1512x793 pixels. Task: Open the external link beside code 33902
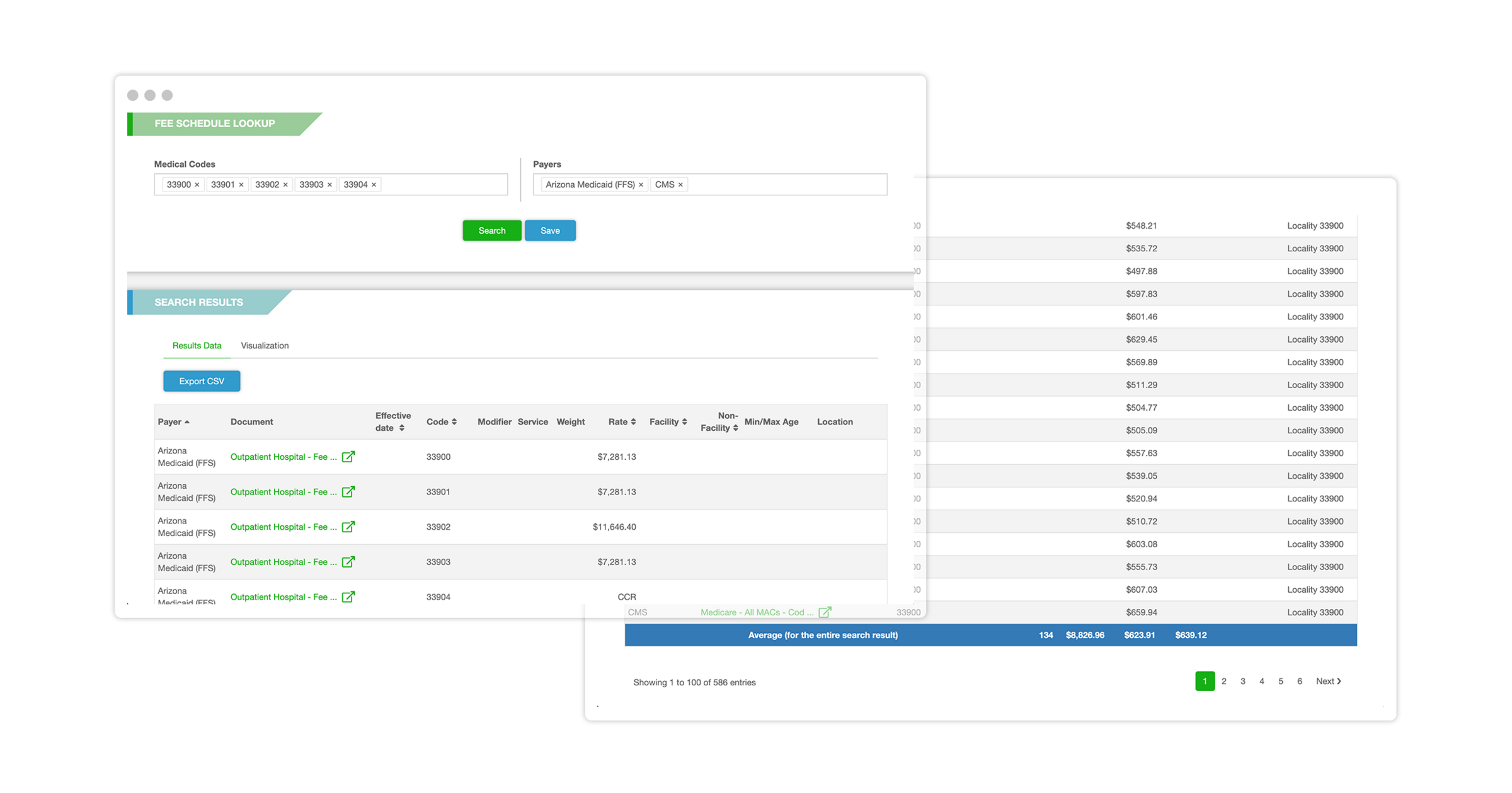349,527
